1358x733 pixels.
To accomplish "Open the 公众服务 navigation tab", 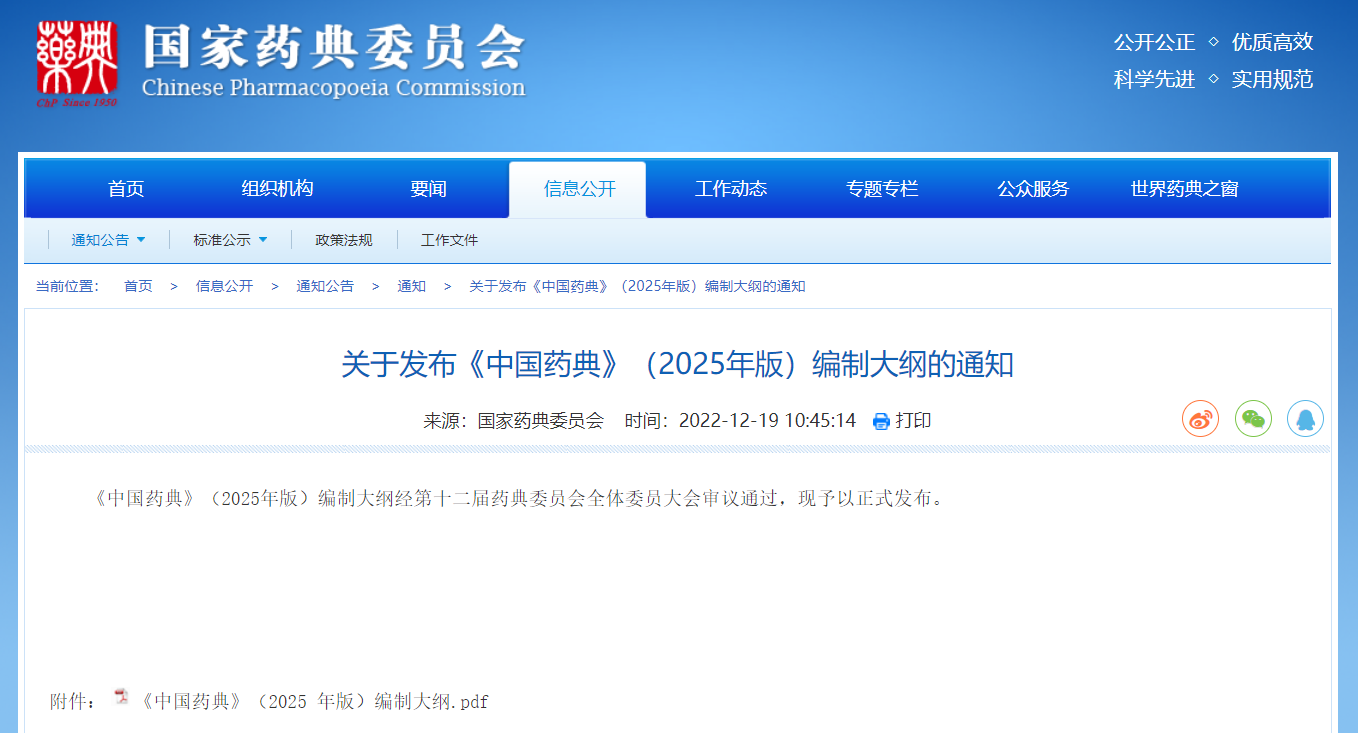I will pos(1033,189).
